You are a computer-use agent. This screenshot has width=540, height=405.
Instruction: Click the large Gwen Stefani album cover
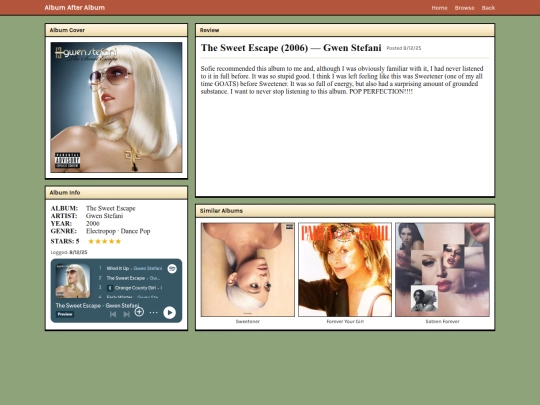click(116, 107)
